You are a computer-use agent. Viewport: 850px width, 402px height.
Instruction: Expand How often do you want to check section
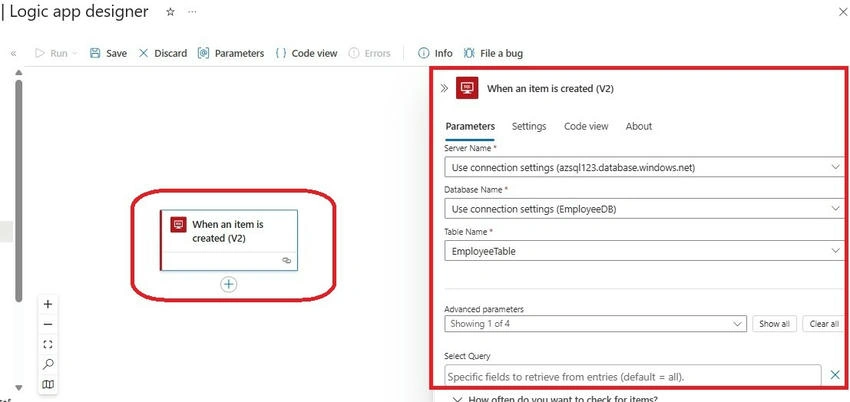point(557,398)
